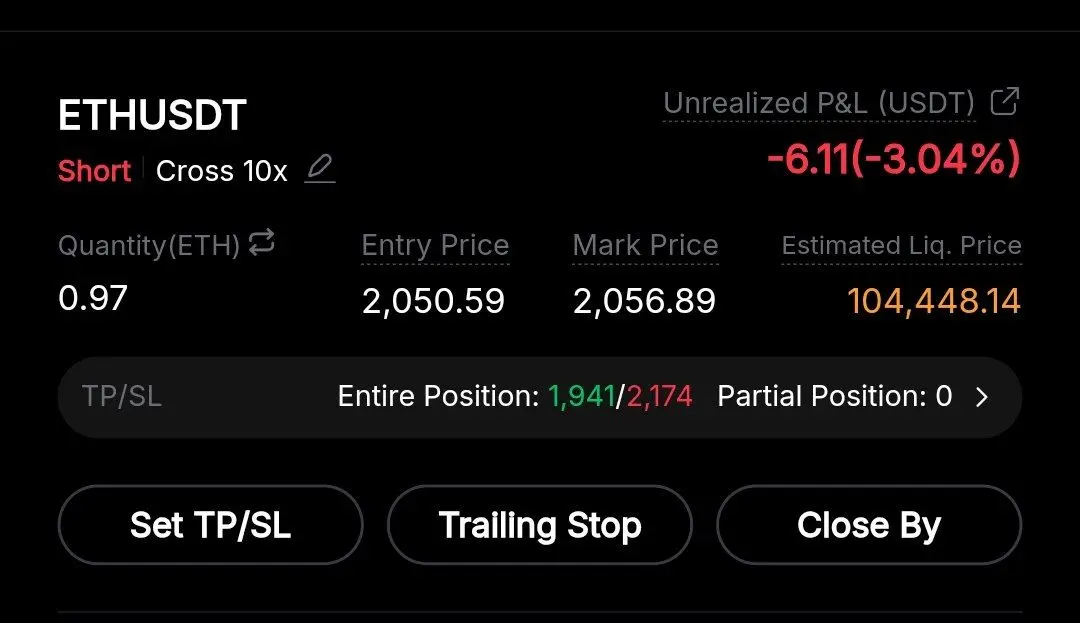Select the Quantity(ETH) label
Viewport: 1080px width, 623px height.
(149, 245)
